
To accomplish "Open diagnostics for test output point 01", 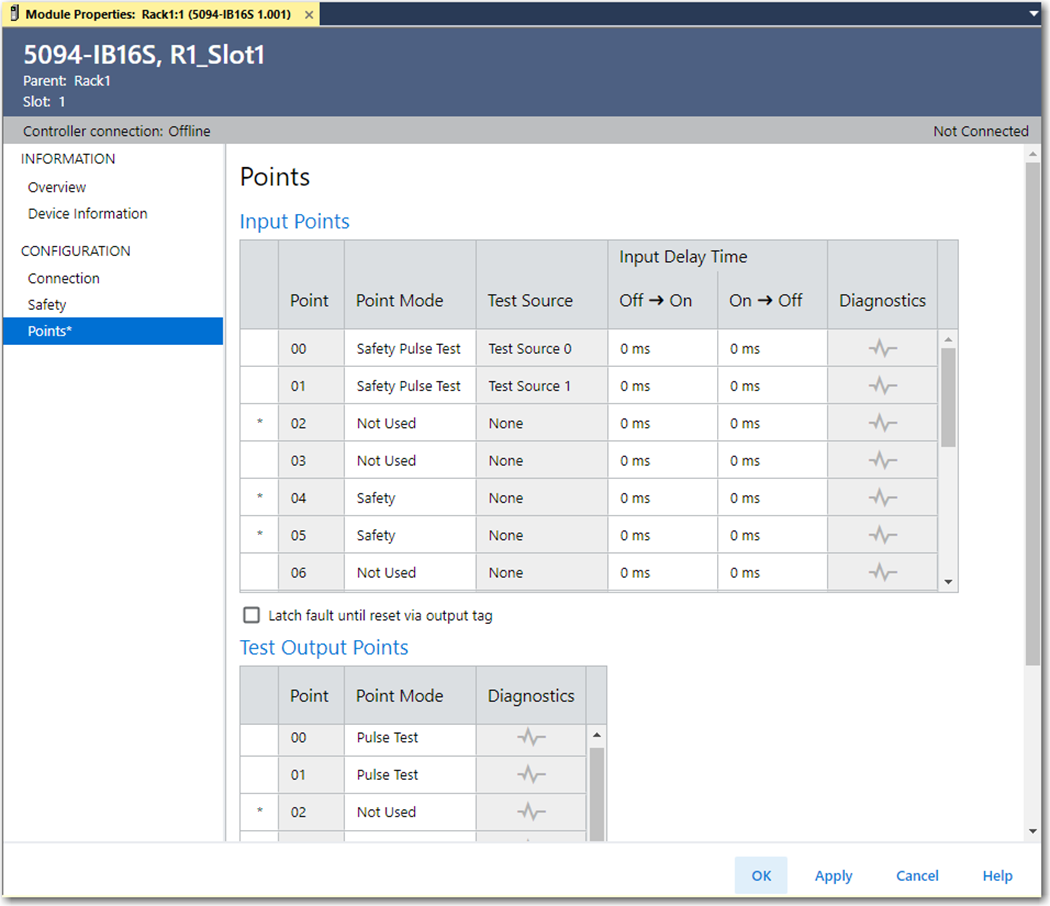I will 531,775.
